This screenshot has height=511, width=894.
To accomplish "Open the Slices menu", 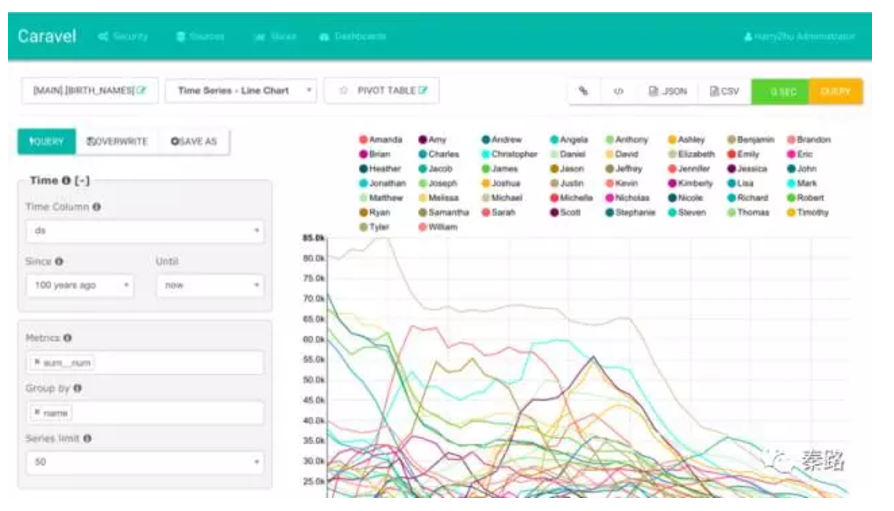I will click(x=275, y=36).
